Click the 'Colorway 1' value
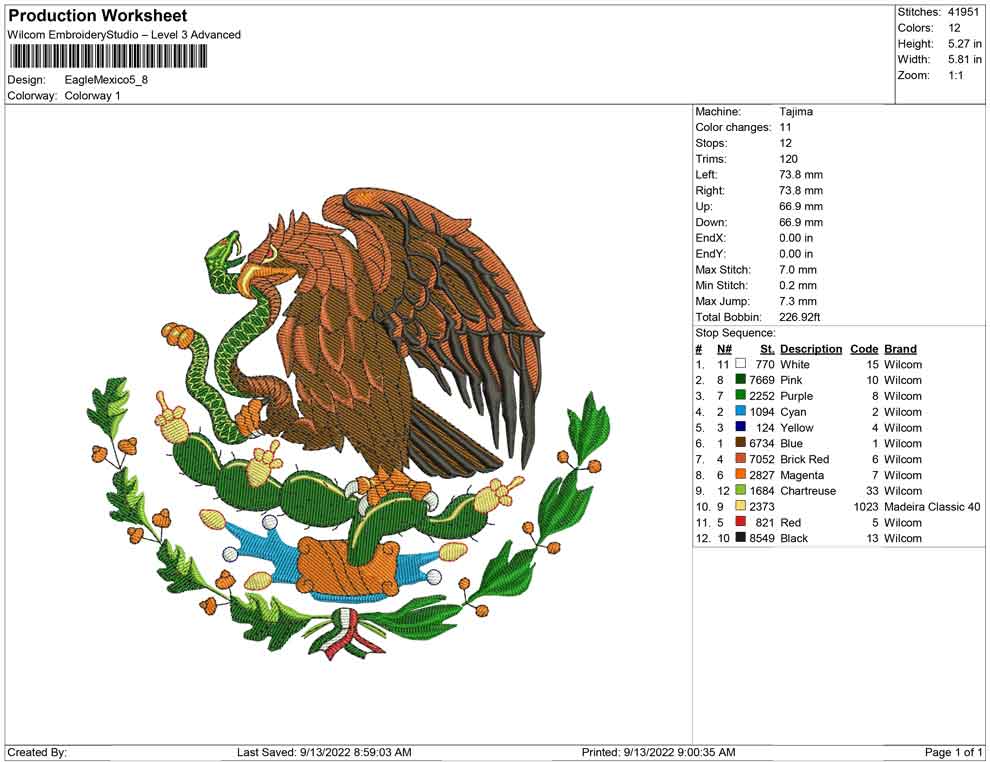Screen dimensions: 990x762 tap(92, 96)
